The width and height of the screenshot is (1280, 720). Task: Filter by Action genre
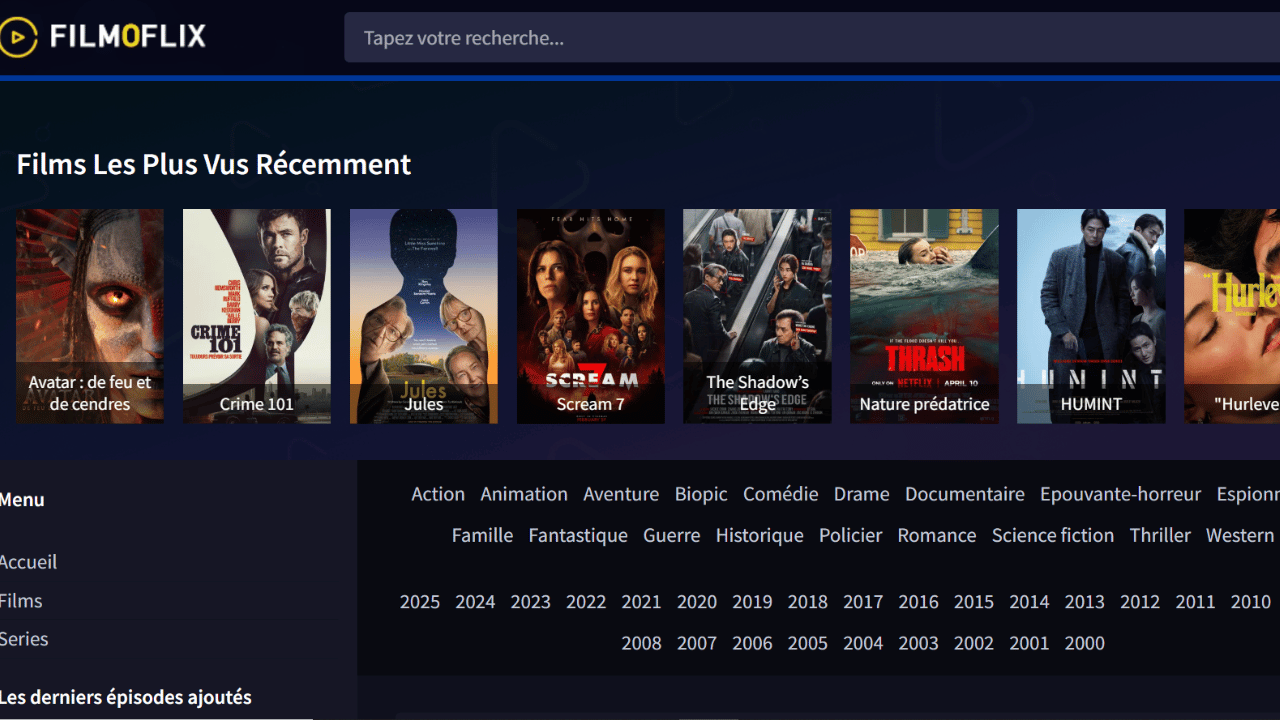pos(438,494)
